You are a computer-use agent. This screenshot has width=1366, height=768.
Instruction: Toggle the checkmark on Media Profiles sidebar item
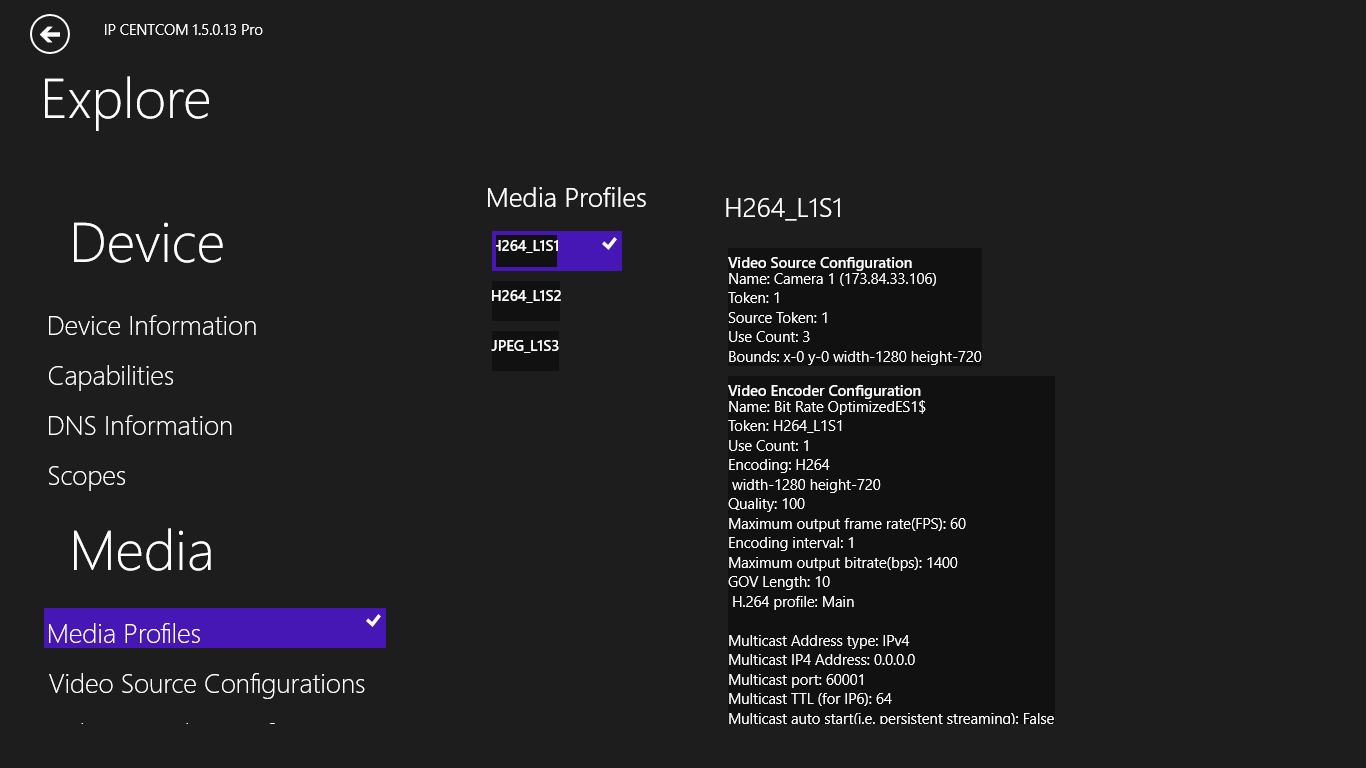(373, 621)
